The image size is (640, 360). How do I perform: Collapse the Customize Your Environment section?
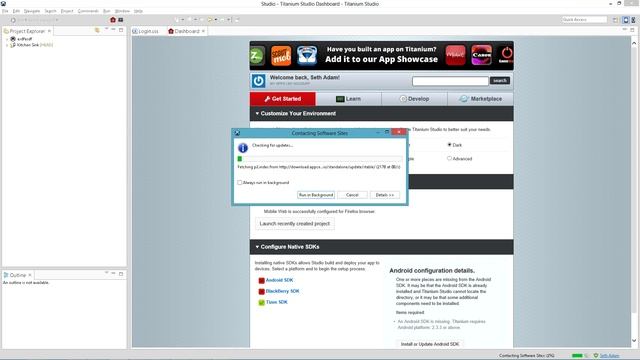coord(257,113)
